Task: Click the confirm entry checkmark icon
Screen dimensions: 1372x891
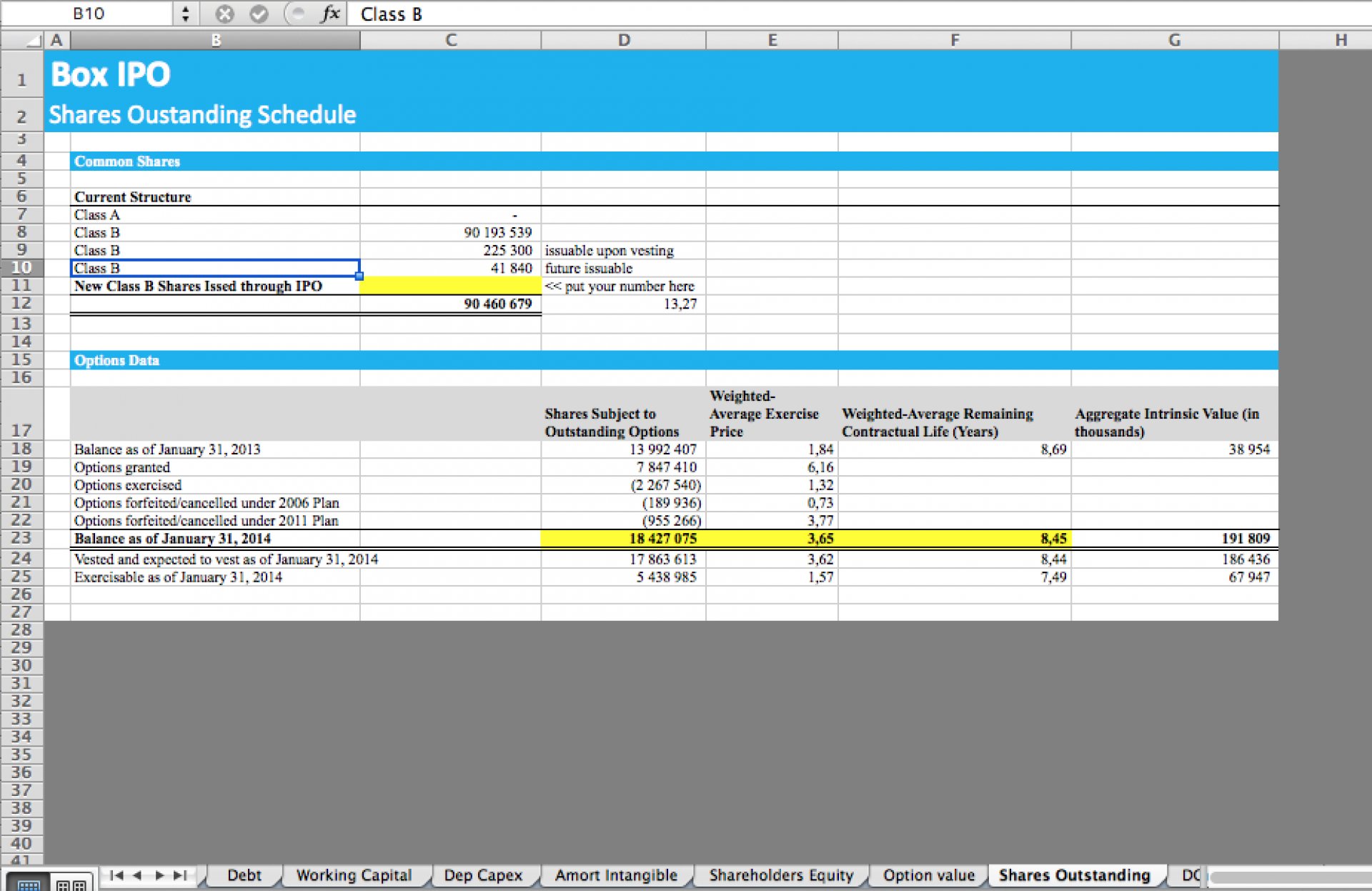Action: [259, 14]
